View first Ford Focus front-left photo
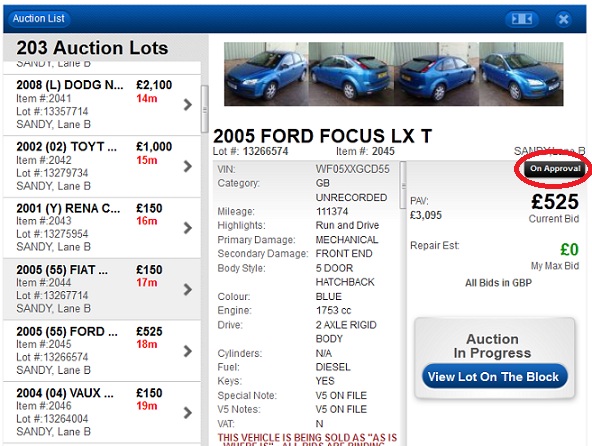 click(266, 74)
